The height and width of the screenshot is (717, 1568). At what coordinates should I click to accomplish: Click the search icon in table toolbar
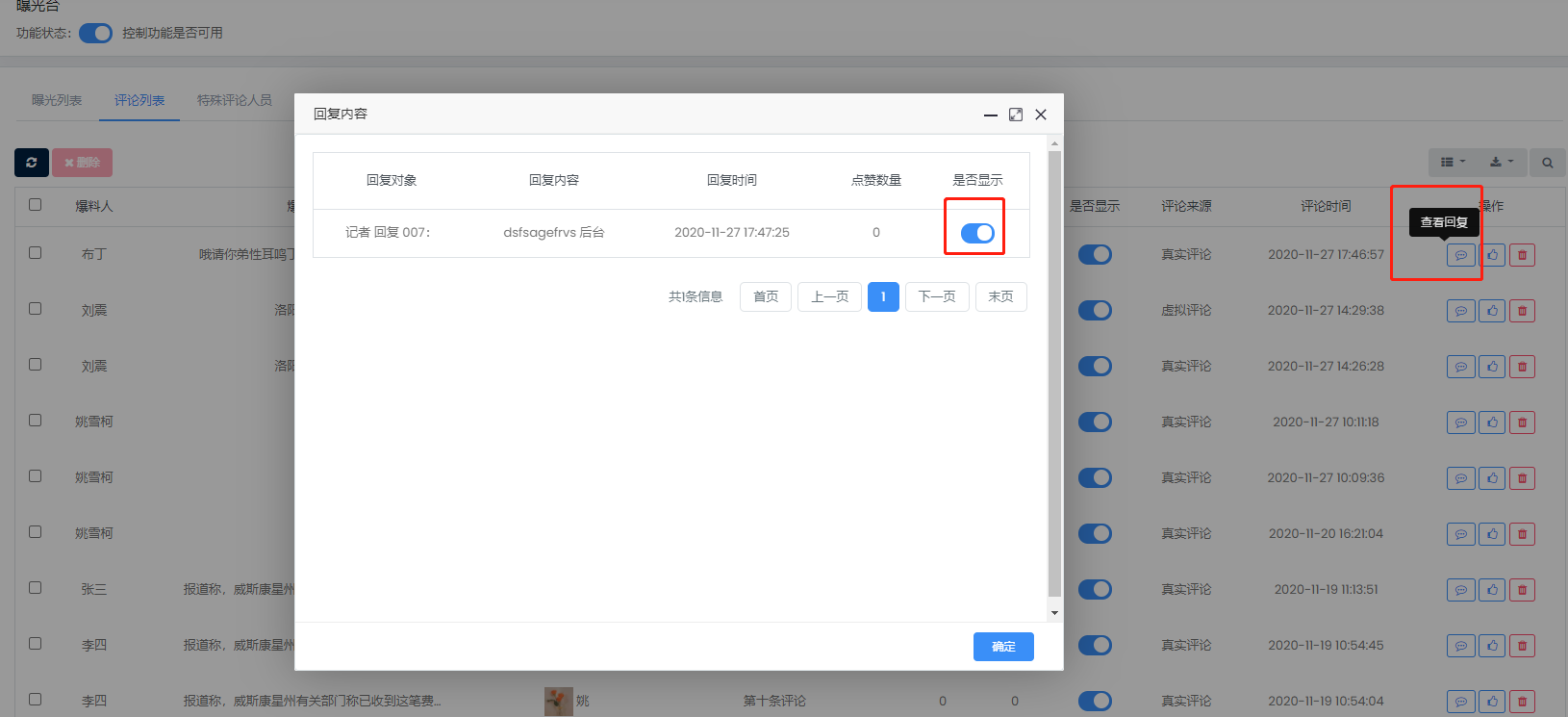(x=1547, y=163)
